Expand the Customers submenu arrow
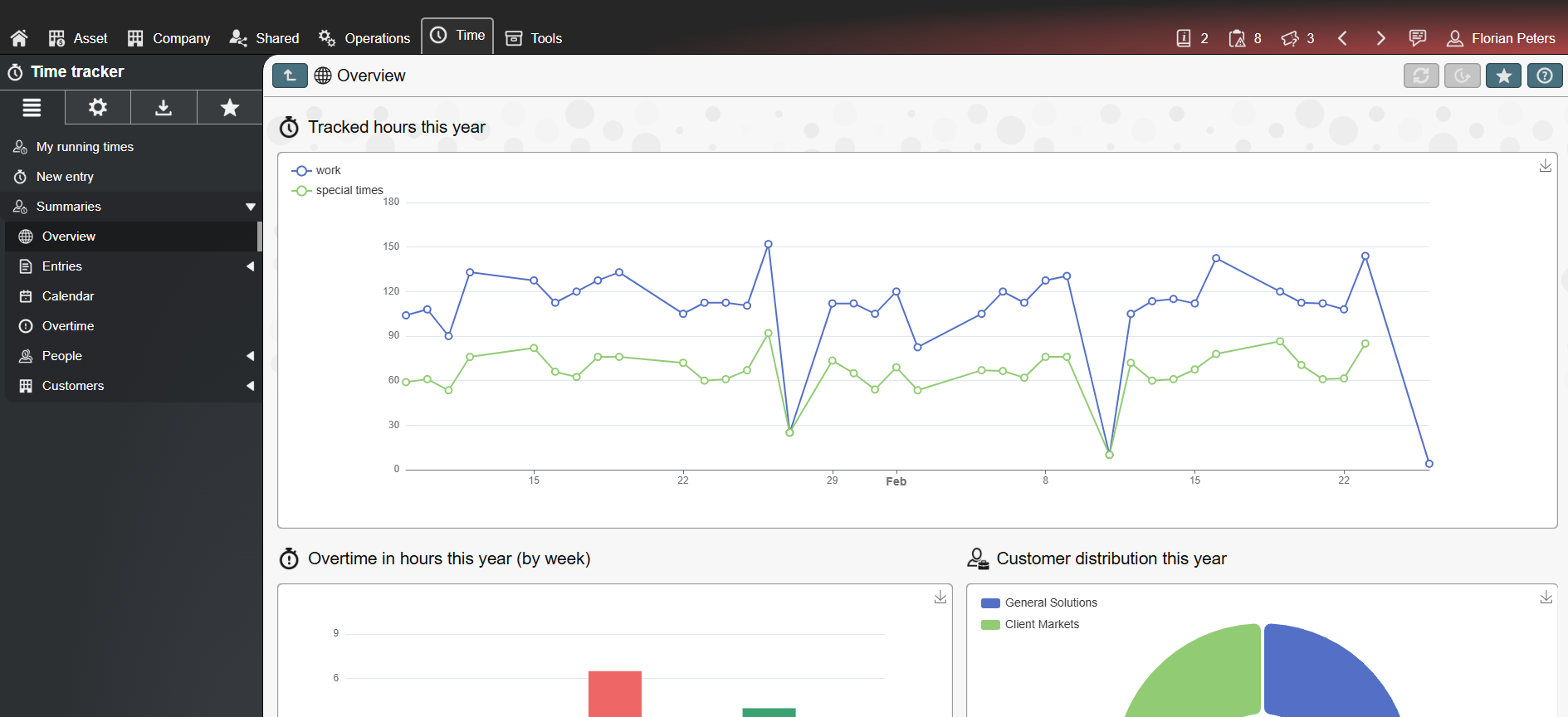Screen dimensions: 1568x717 250,386
